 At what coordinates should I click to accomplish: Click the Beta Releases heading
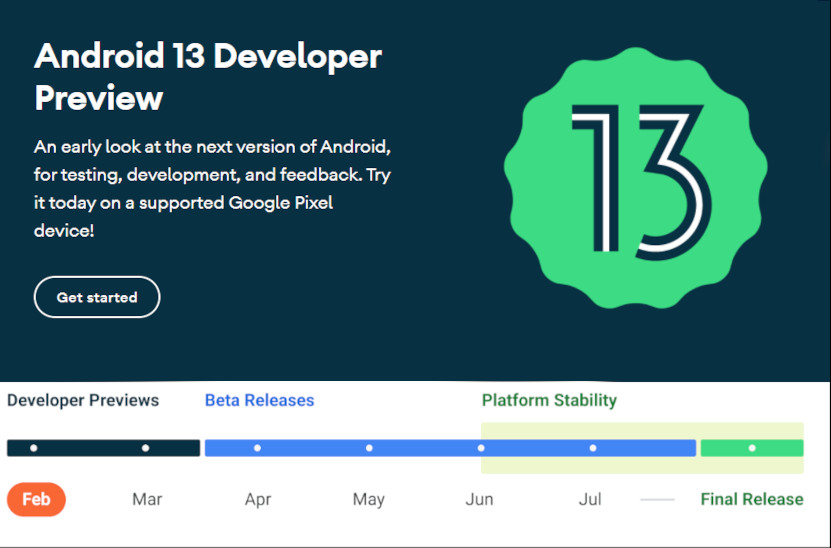260,400
